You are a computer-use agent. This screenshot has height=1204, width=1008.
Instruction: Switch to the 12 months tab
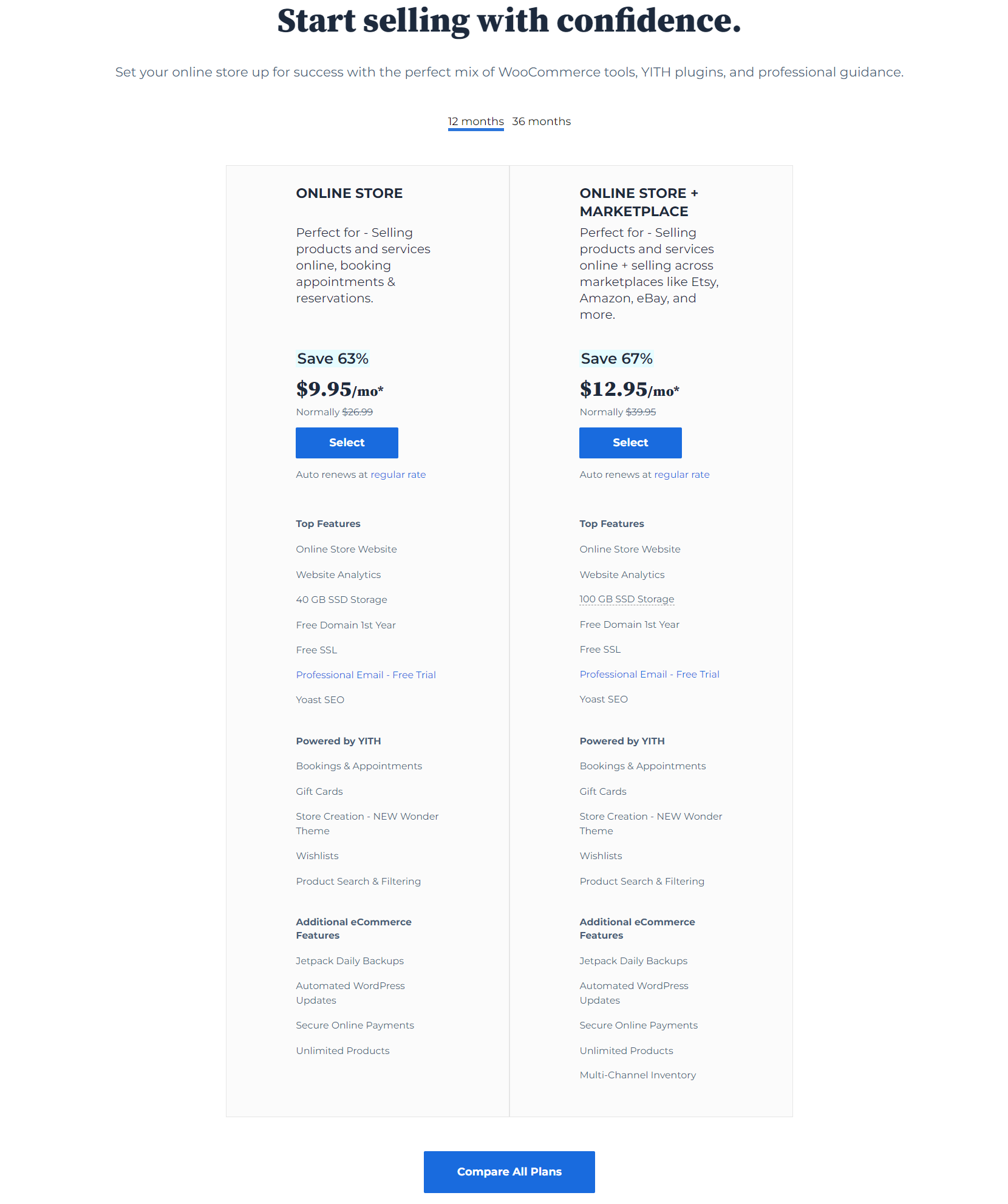tap(475, 121)
